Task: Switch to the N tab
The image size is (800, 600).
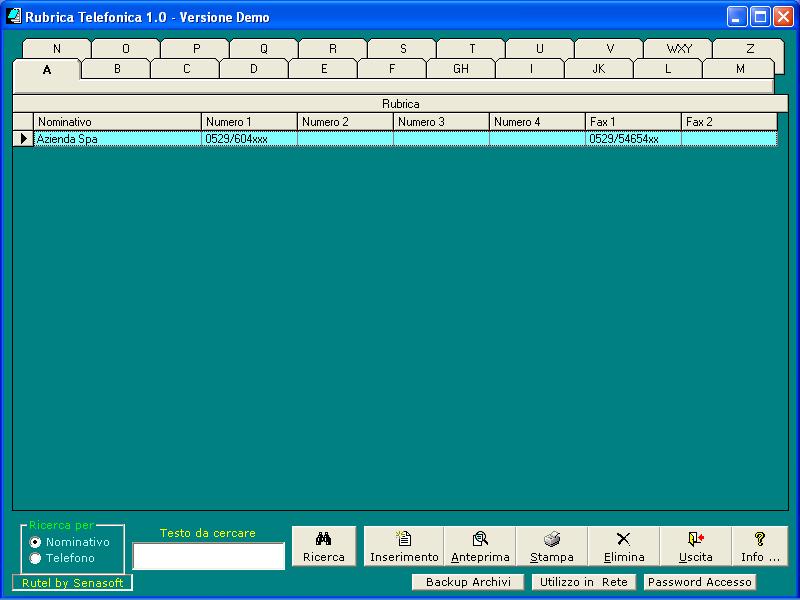Action: click(57, 48)
